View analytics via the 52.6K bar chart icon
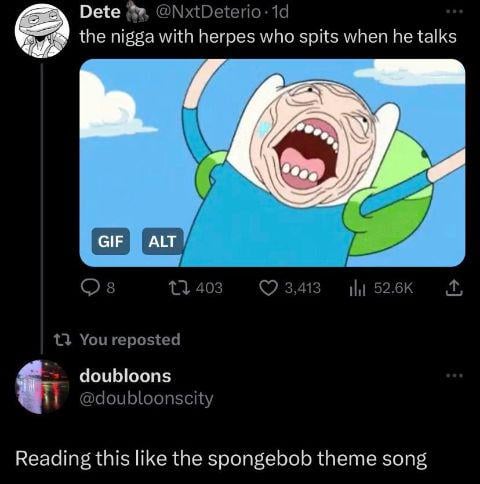 (x=358, y=288)
